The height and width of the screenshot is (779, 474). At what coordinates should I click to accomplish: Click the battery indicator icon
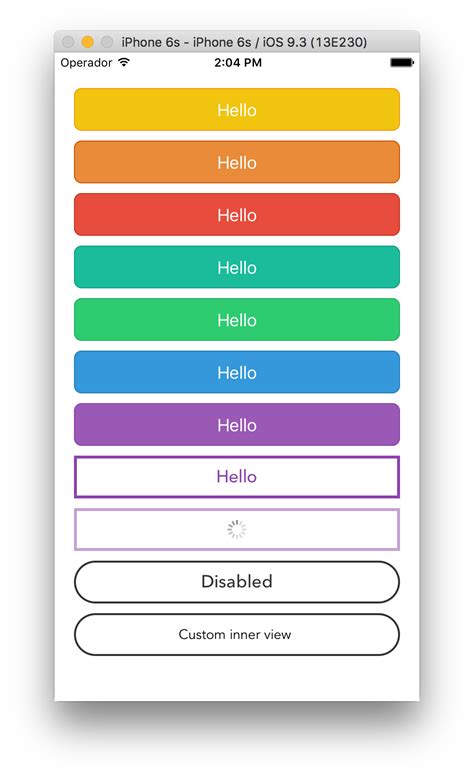[x=402, y=63]
